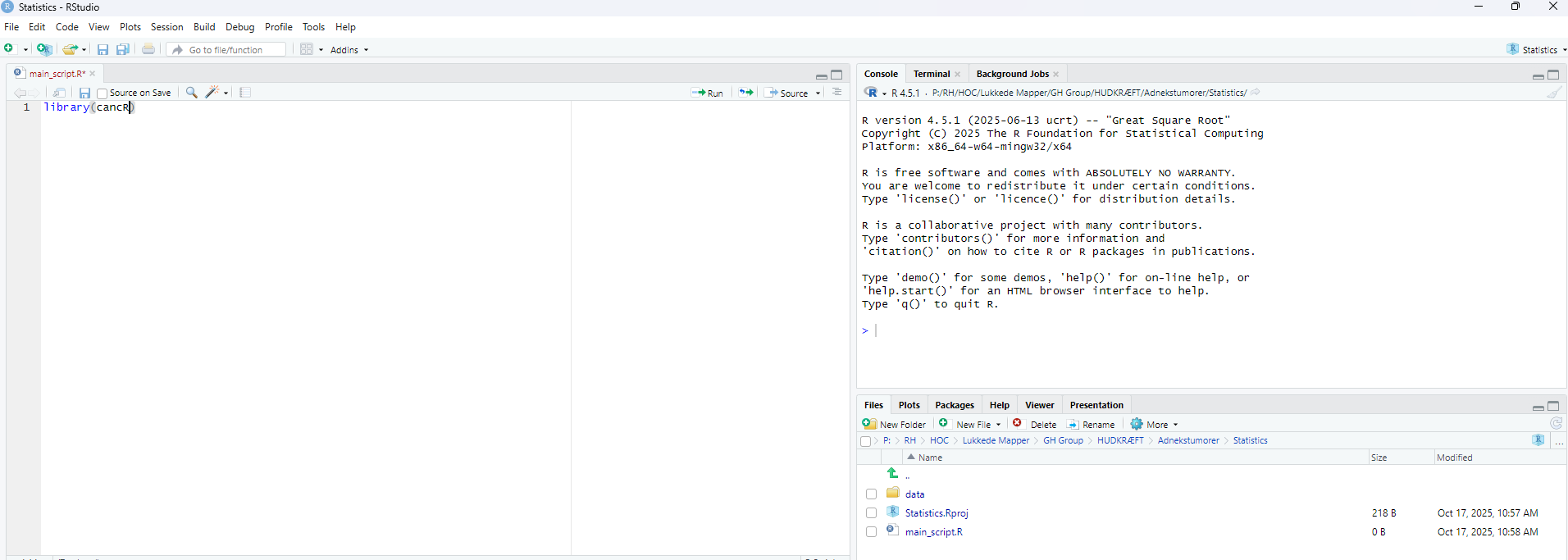Image resolution: width=1568 pixels, height=560 pixels.
Task: Click the Run current line button
Action: pyautogui.click(x=707, y=93)
